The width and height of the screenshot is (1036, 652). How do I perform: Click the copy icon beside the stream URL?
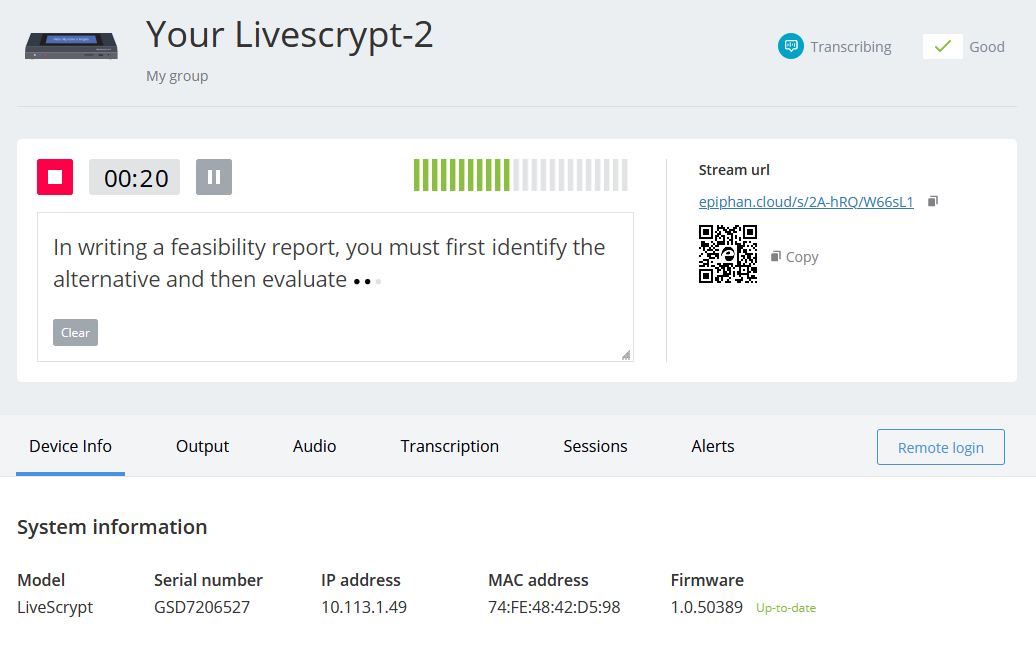(x=933, y=201)
